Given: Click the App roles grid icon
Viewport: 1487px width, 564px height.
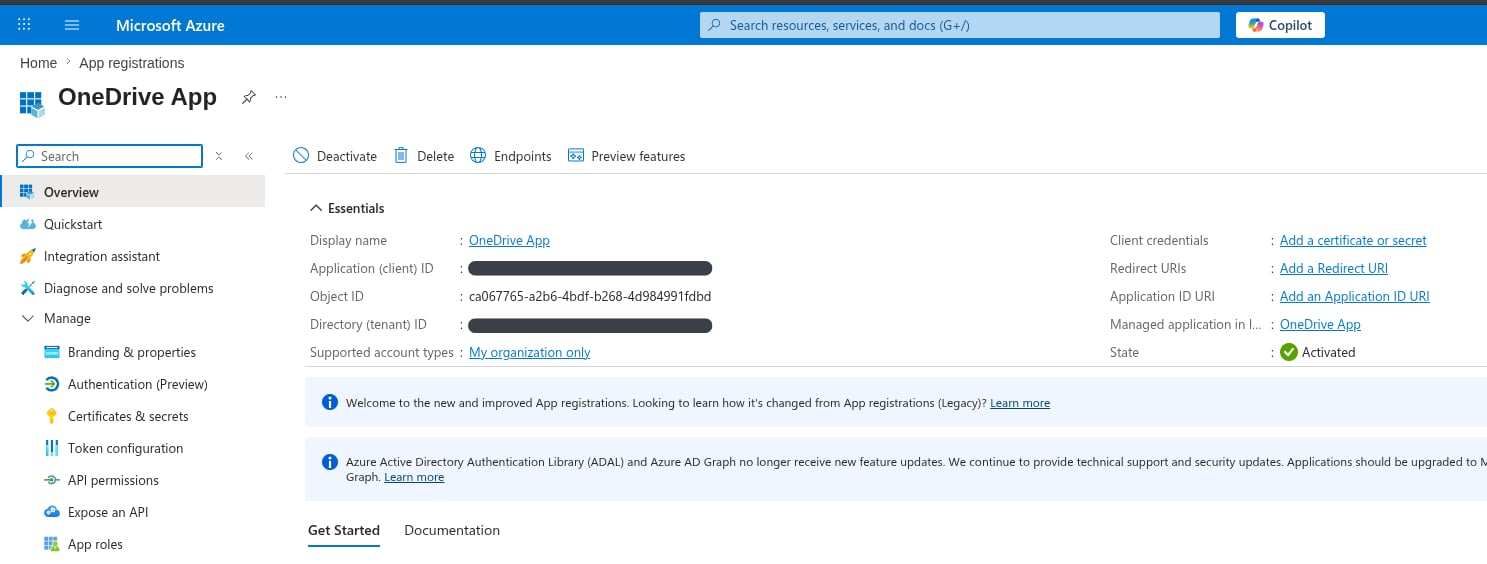Looking at the screenshot, I should point(52,544).
